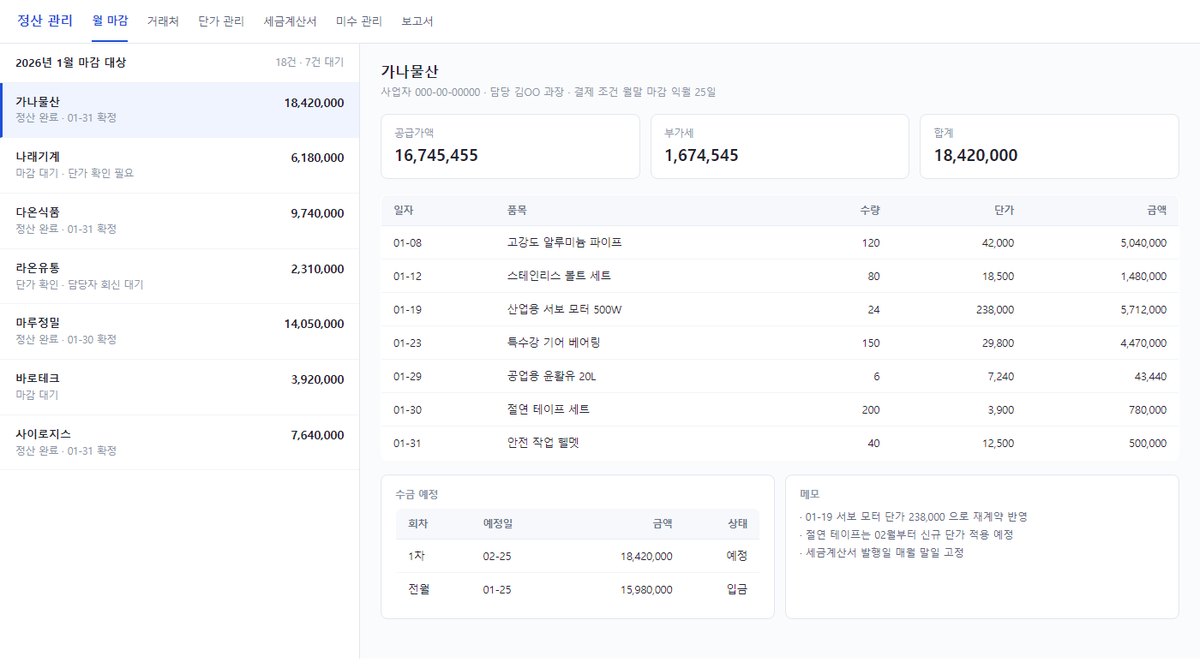Click the 공업용 윤활유 20L item
The width and height of the screenshot is (1200, 668).
pos(551,376)
